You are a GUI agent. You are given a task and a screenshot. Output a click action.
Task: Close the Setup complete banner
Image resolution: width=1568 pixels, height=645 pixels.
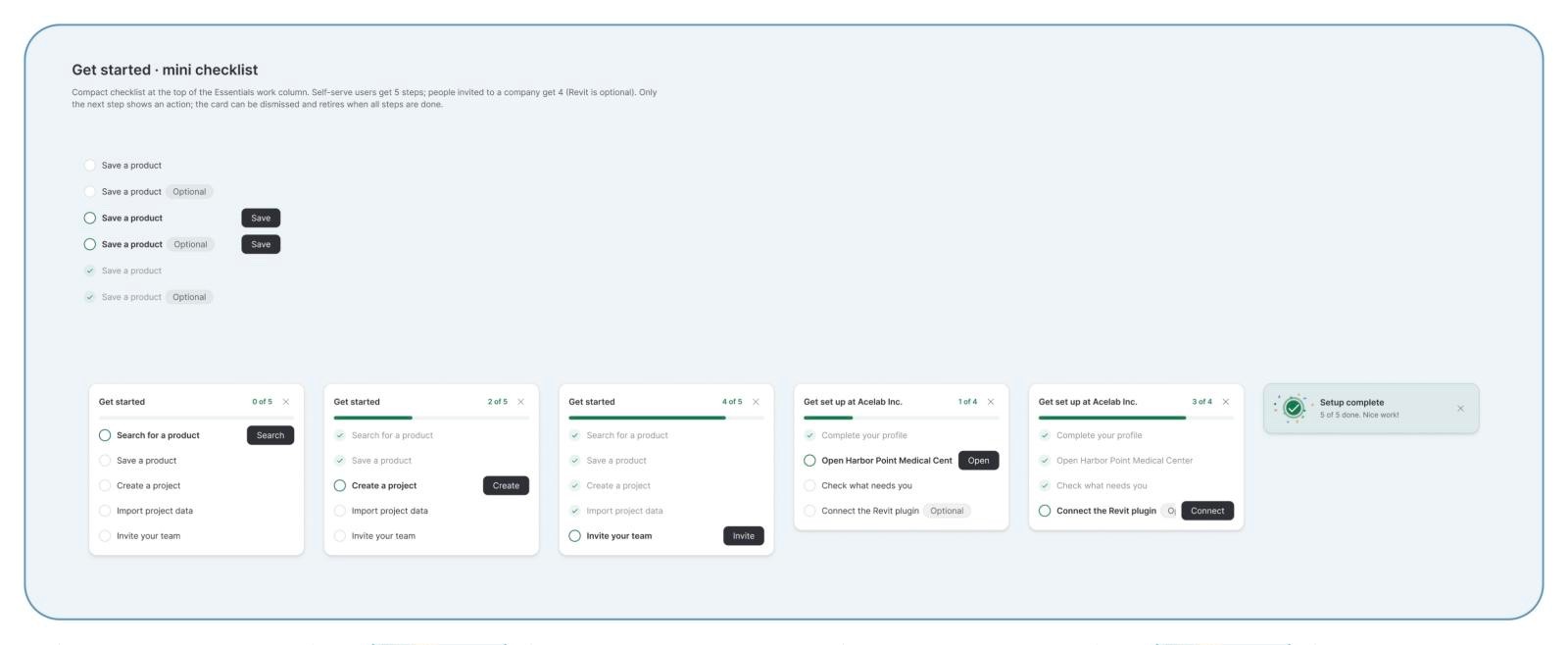click(1460, 409)
